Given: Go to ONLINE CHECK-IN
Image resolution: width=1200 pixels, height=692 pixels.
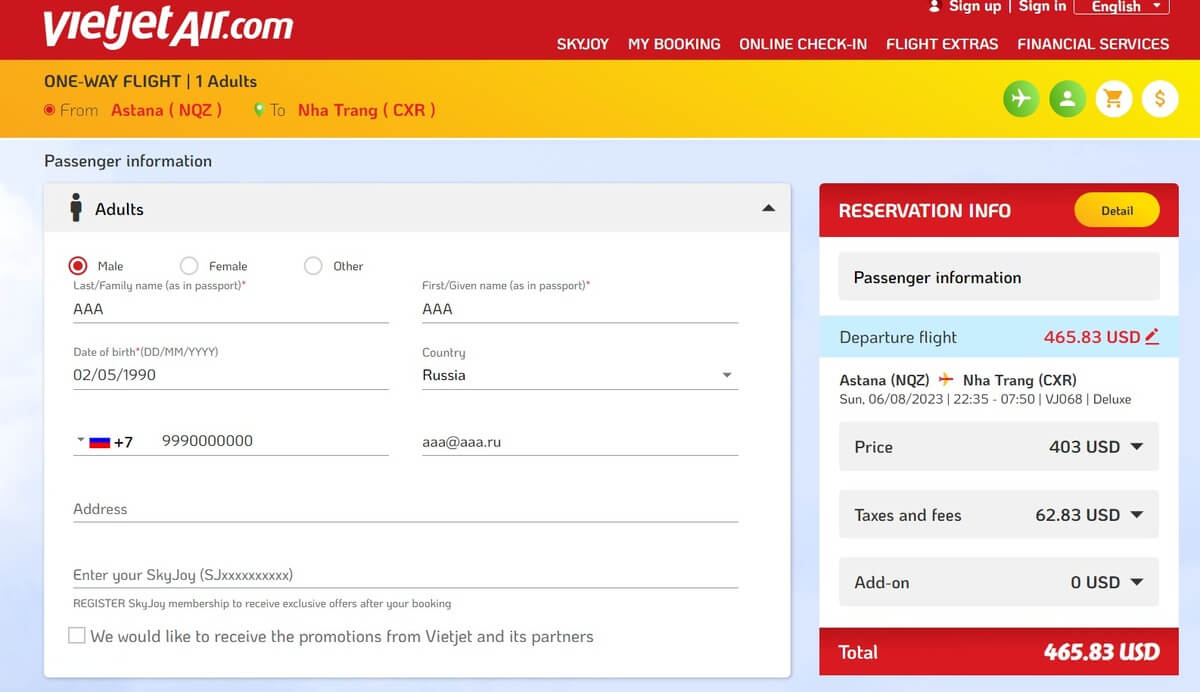Looking at the screenshot, I should [x=803, y=44].
